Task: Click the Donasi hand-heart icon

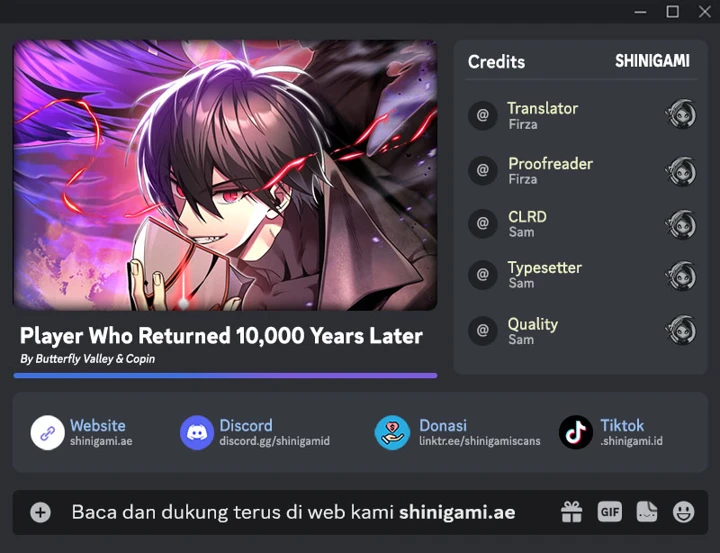Action: pyautogui.click(x=392, y=433)
